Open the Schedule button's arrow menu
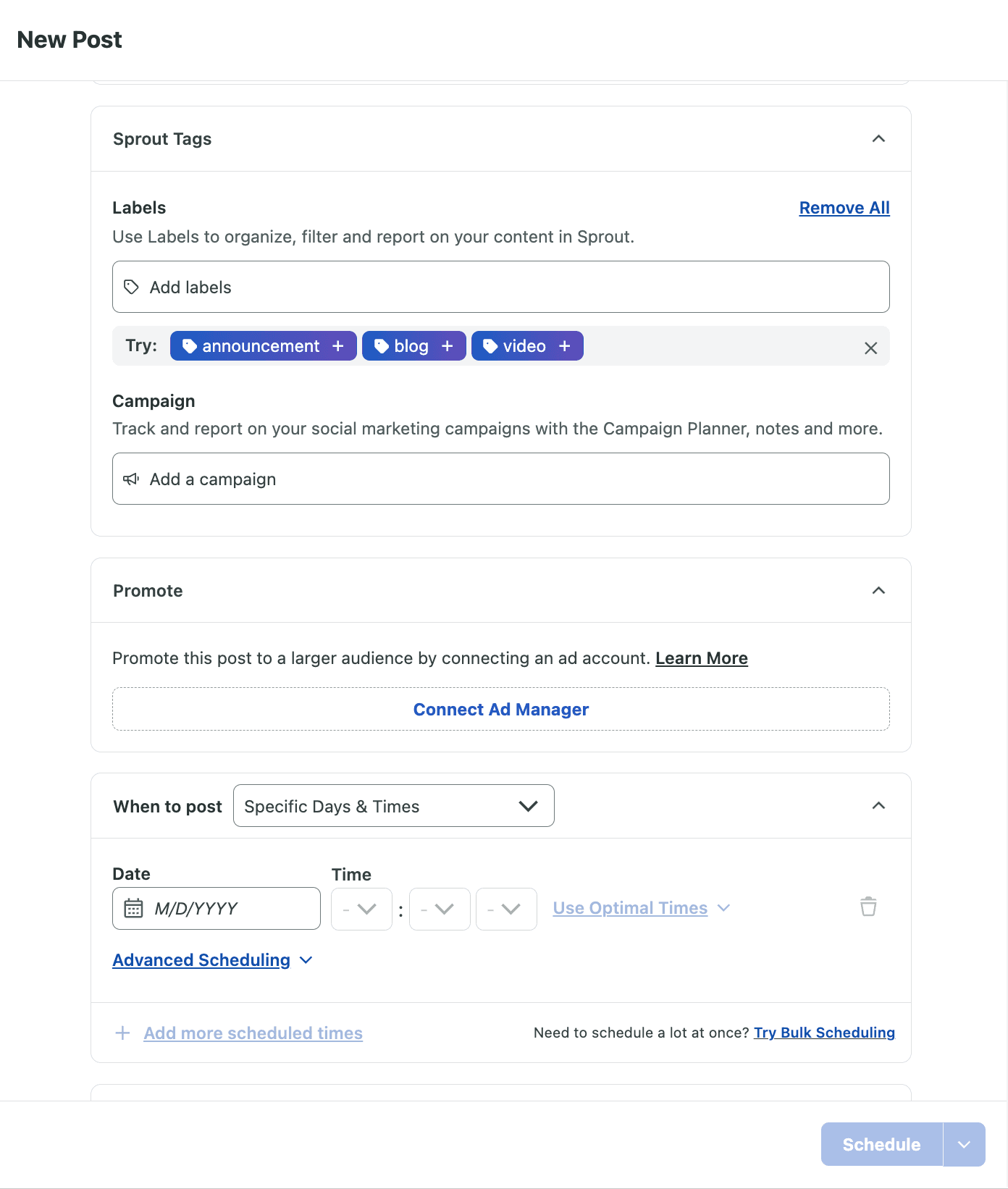This screenshot has height=1189, width=1008. pyautogui.click(x=964, y=1144)
